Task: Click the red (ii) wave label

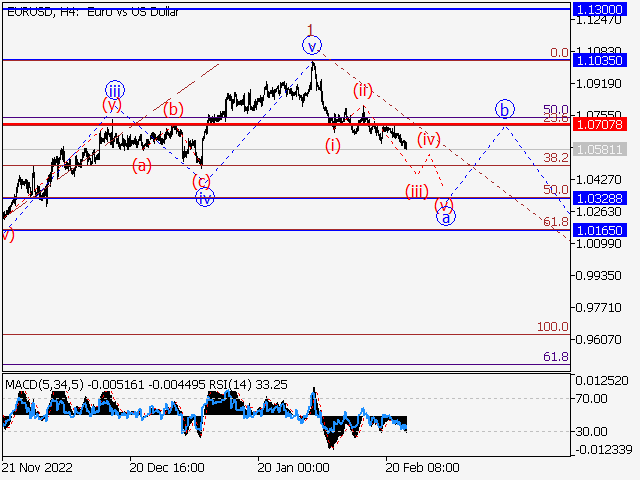Action: 362,91
